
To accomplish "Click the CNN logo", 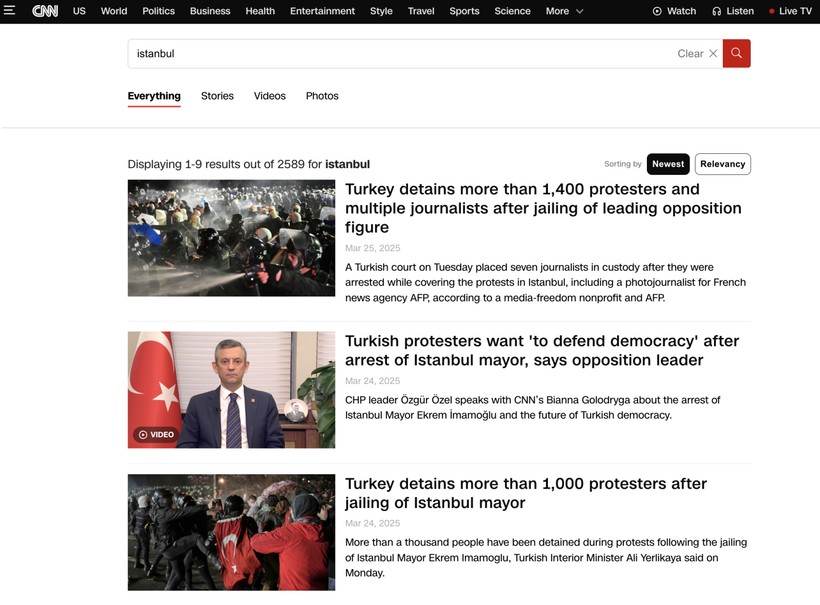I will [x=45, y=10].
